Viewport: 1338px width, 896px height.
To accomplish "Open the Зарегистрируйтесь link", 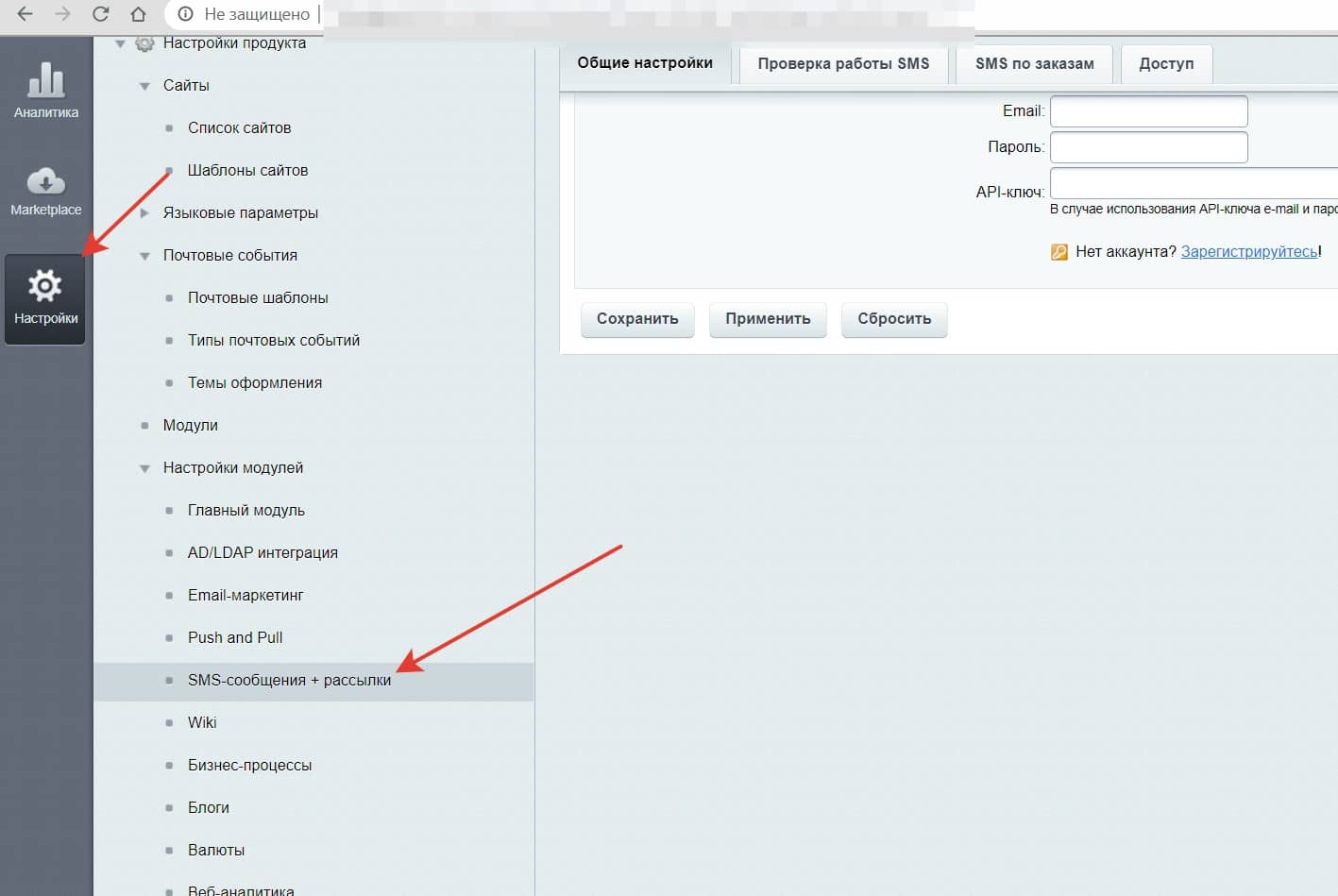I will 1248,252.
